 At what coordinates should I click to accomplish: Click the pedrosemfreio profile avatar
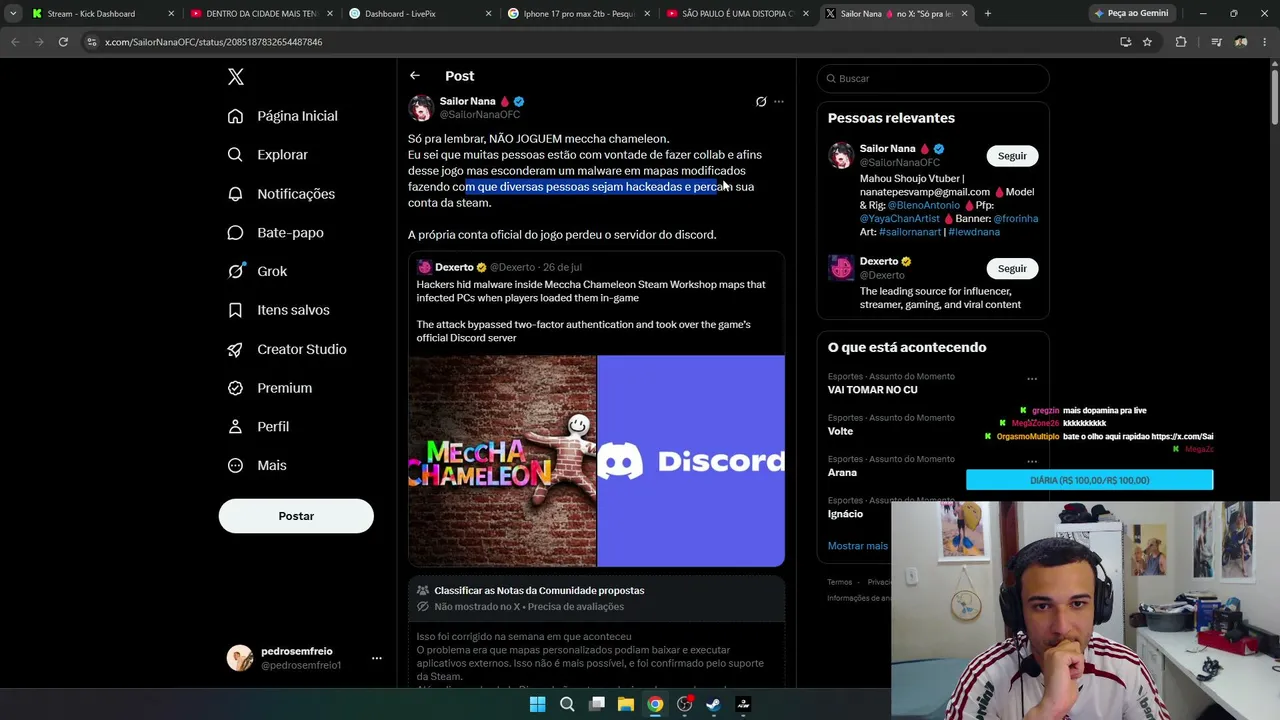[240, 658]
